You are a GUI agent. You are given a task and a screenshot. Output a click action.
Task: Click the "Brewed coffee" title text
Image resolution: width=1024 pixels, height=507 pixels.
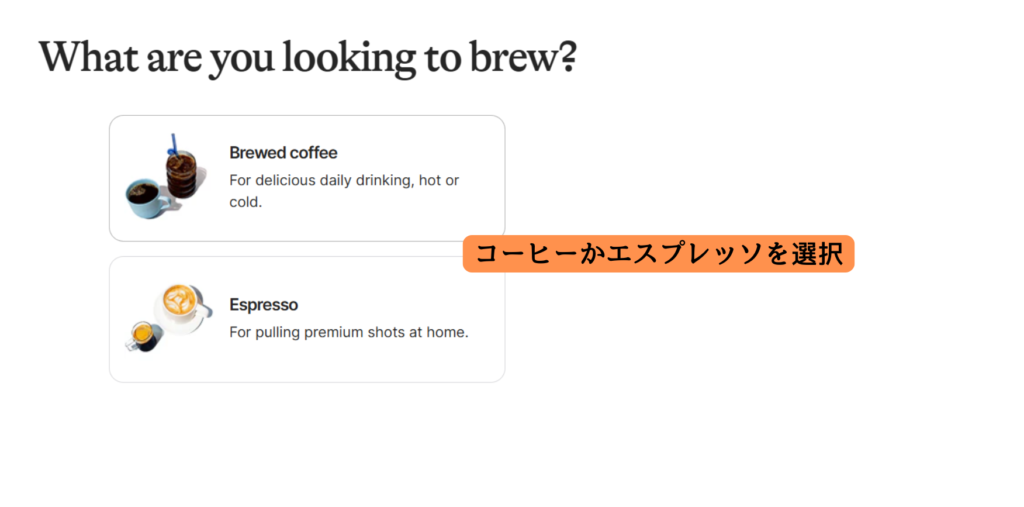[283, 153]
